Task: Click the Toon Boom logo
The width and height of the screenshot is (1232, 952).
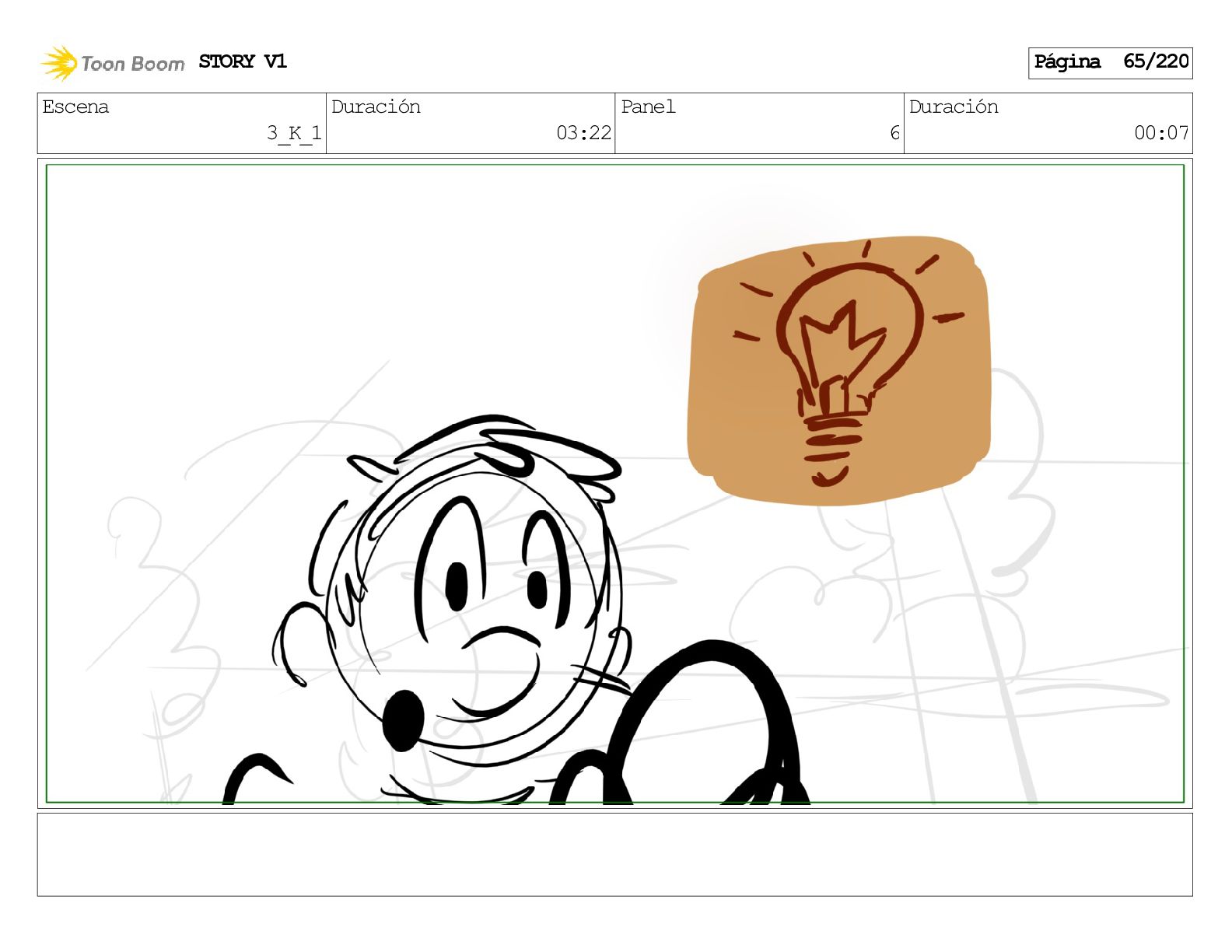Action: pos(113,63)
